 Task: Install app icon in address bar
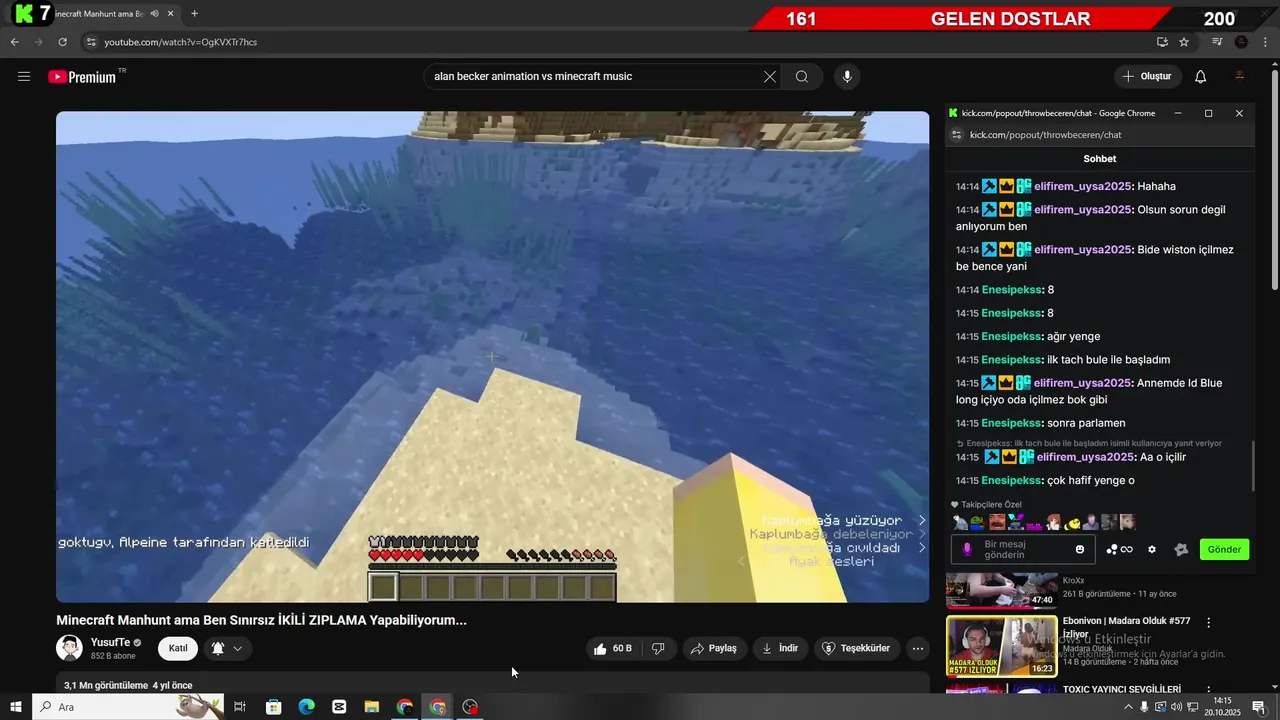point(1162,42)
